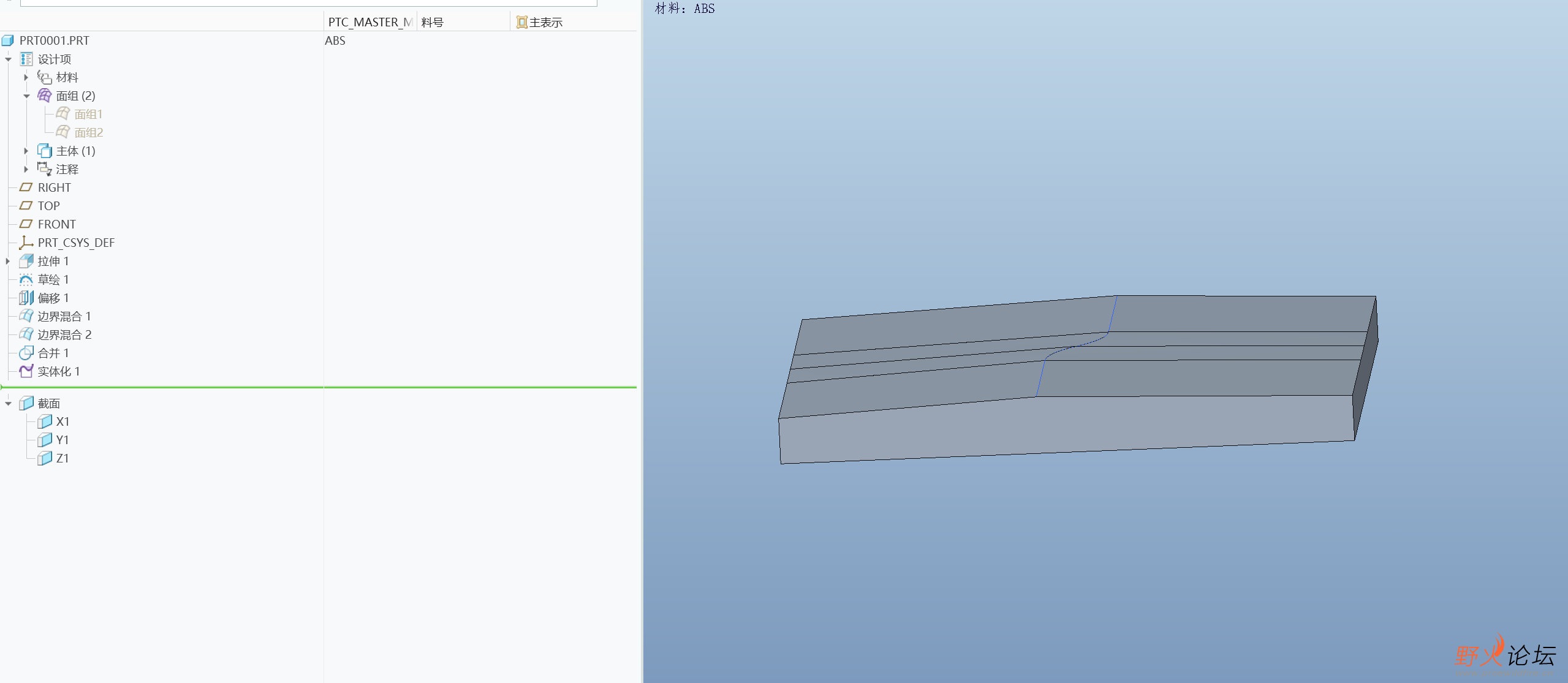
Task: Click the X1 cross-section icon
Action: click(44, 421)
